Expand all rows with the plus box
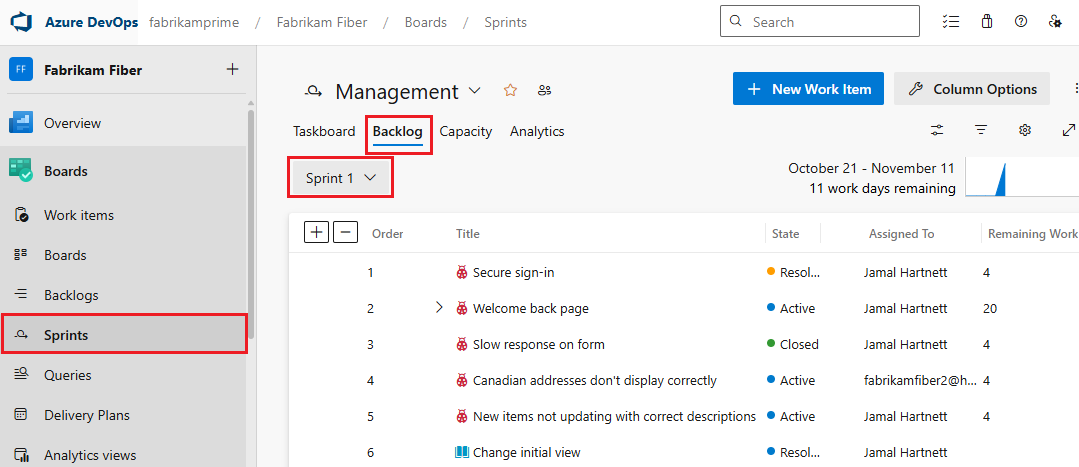The height and width of the screenshot is (467, 1079). (x=317, y=232)
